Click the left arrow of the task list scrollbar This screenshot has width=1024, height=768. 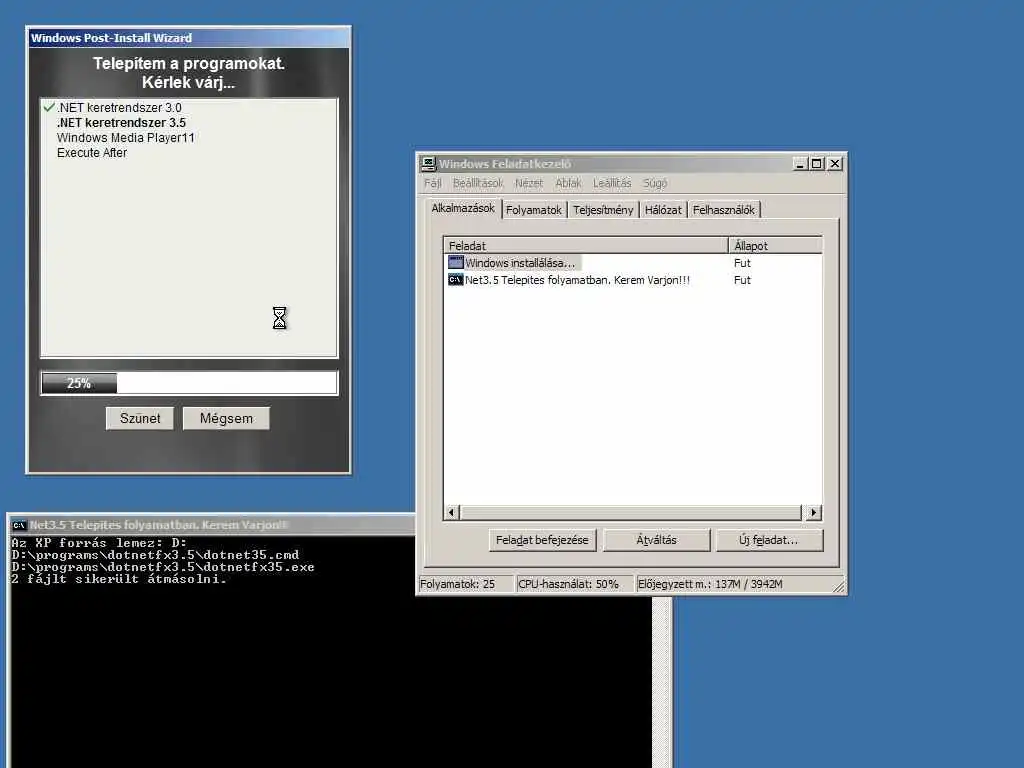pos(451,513)
